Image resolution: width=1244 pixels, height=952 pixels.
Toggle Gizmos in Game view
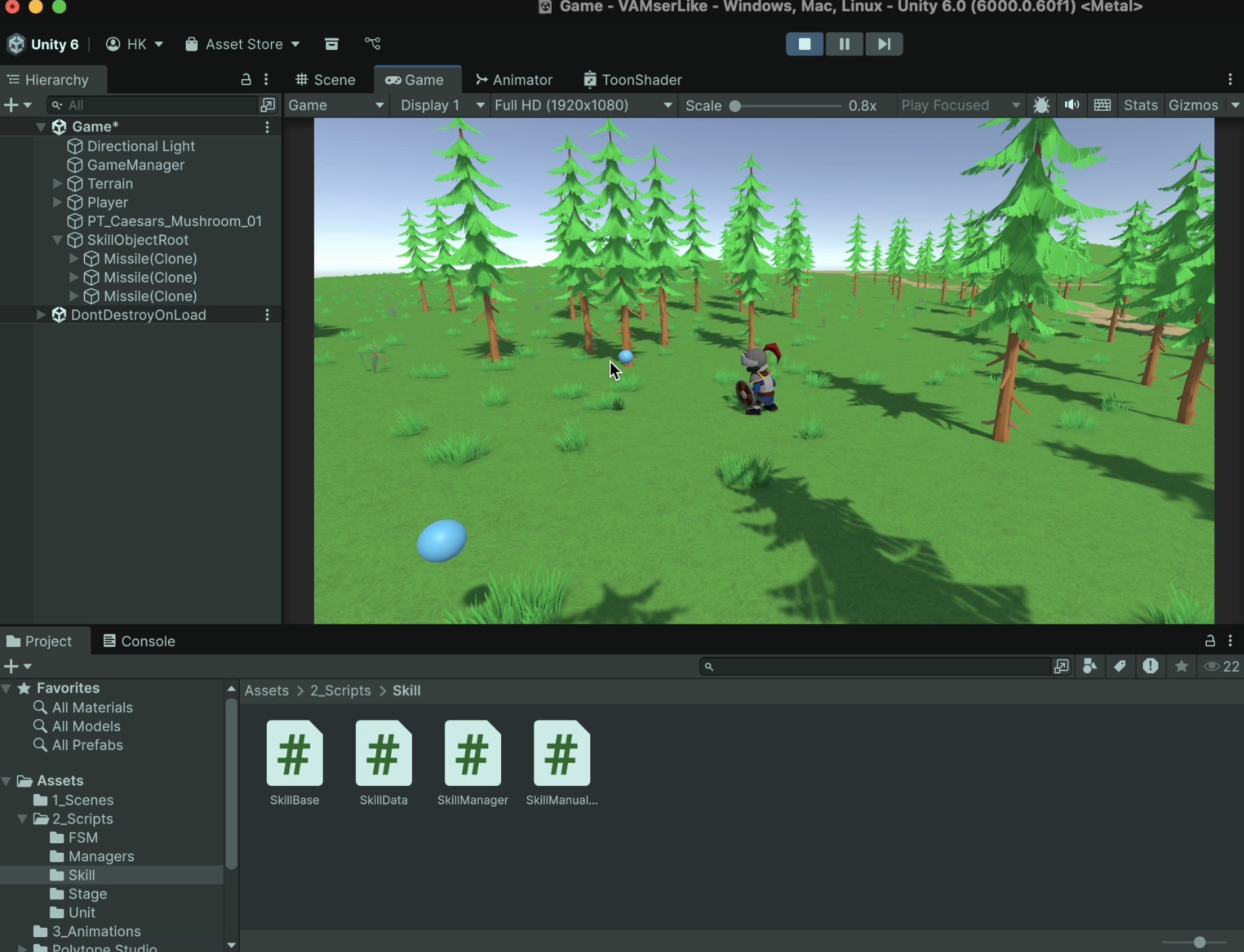(1193, 105)
